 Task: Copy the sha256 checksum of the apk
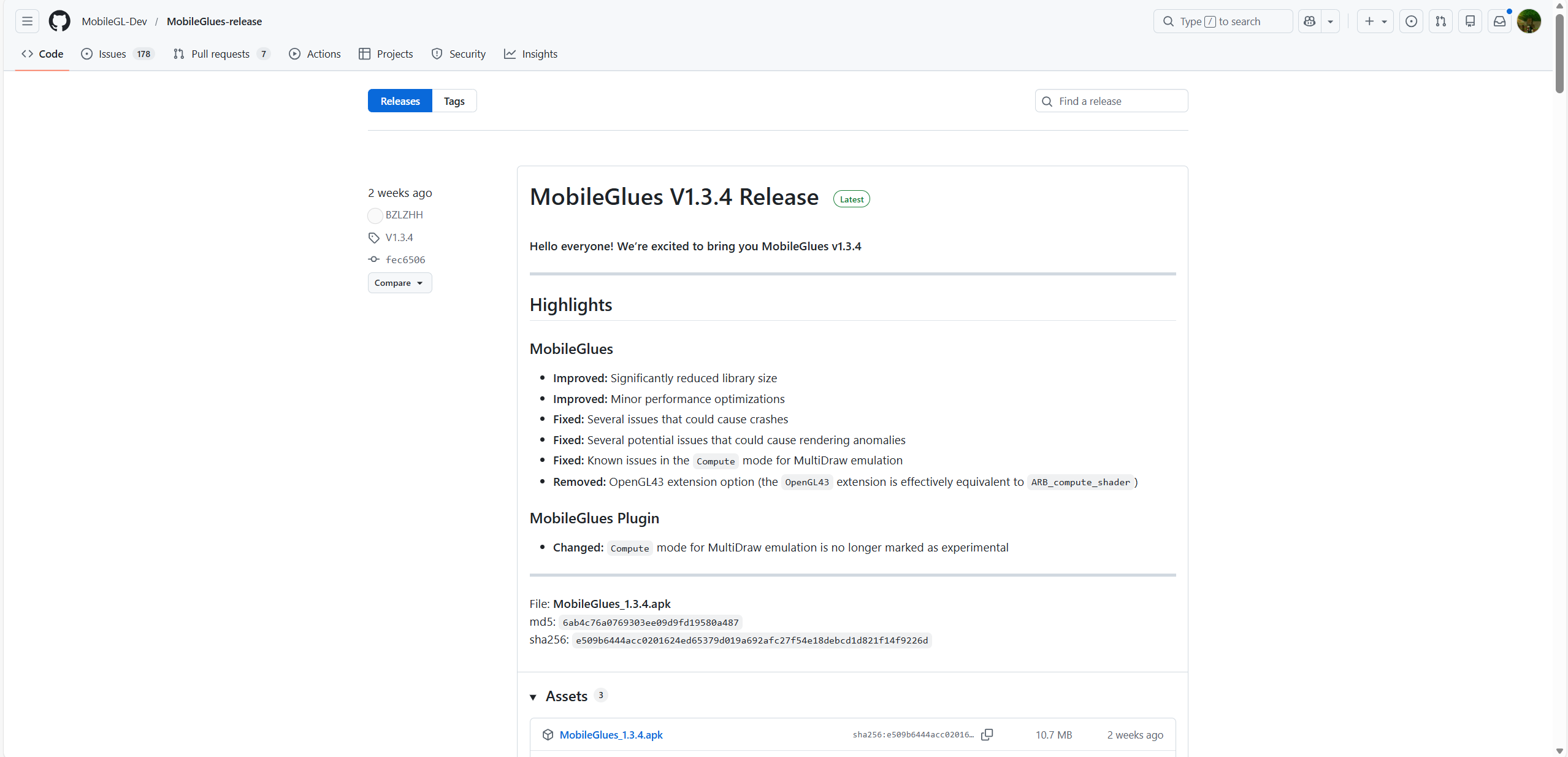(986, 734)
